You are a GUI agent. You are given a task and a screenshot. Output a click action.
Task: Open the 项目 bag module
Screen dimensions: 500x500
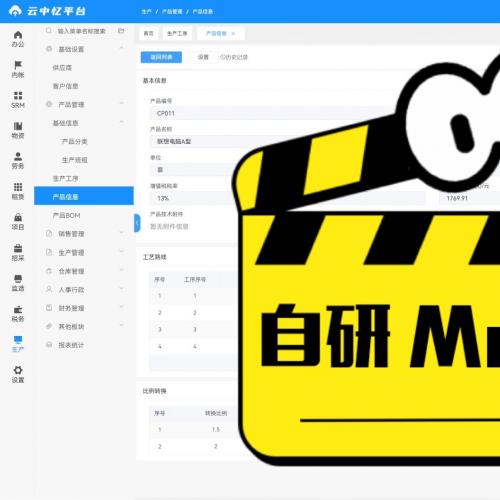(x=18, y=222)
